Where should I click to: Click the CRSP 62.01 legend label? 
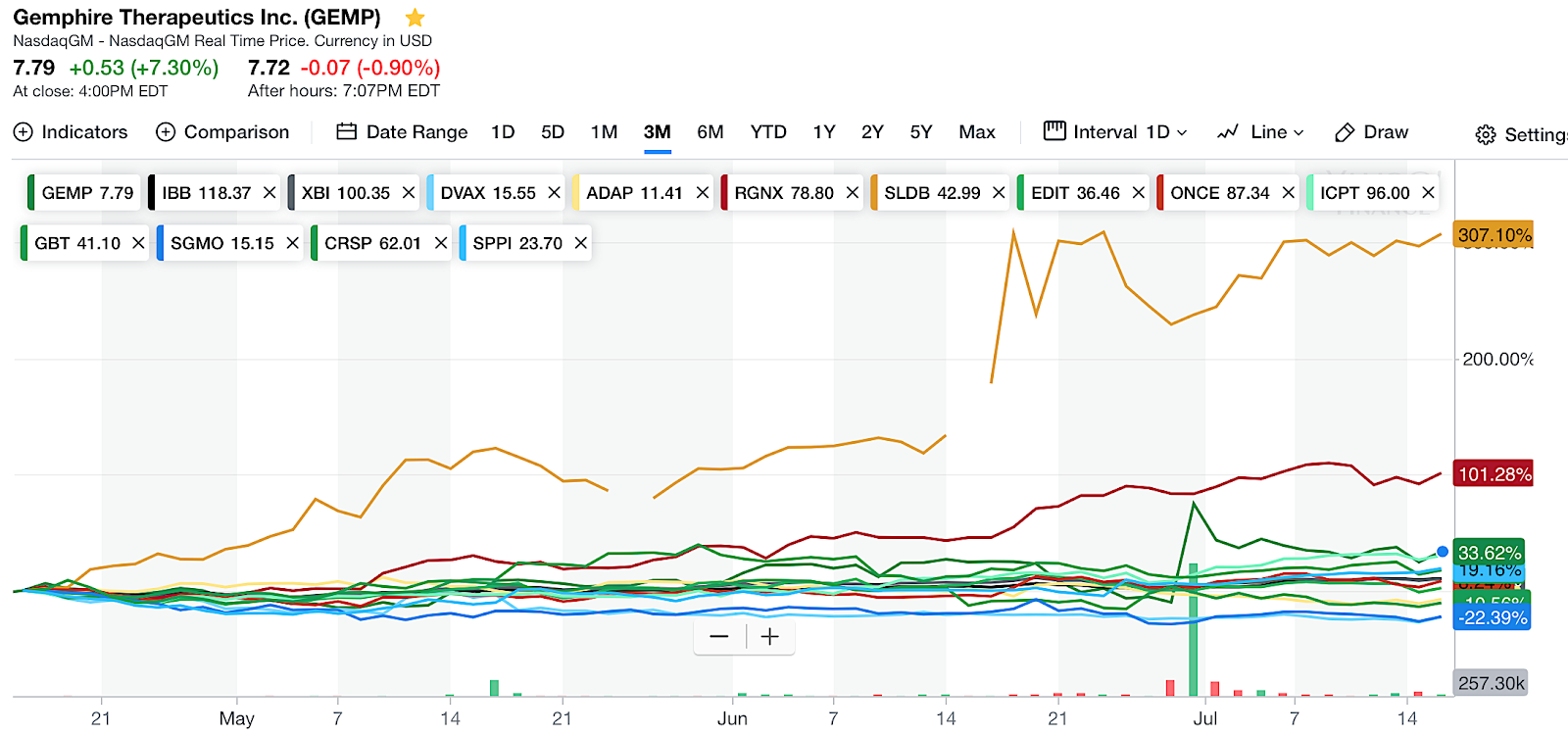click(372, 243)
